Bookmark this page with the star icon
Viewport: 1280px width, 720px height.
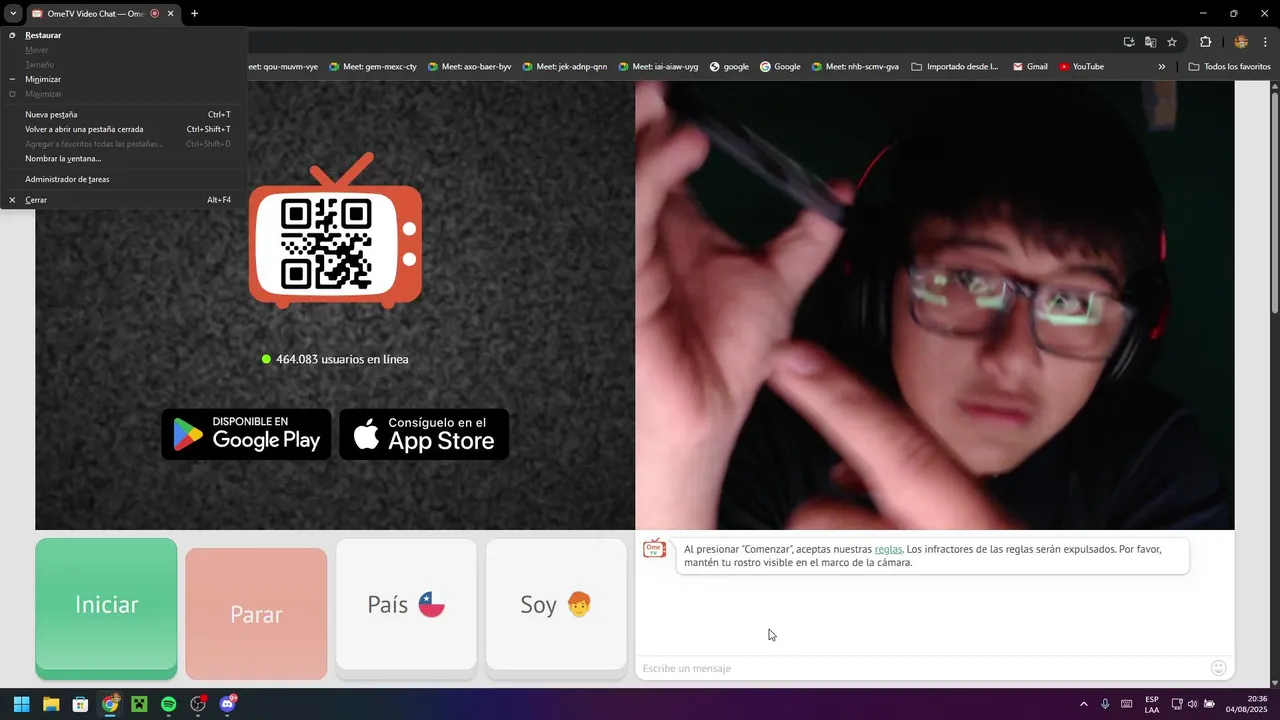pos(1172,42)
